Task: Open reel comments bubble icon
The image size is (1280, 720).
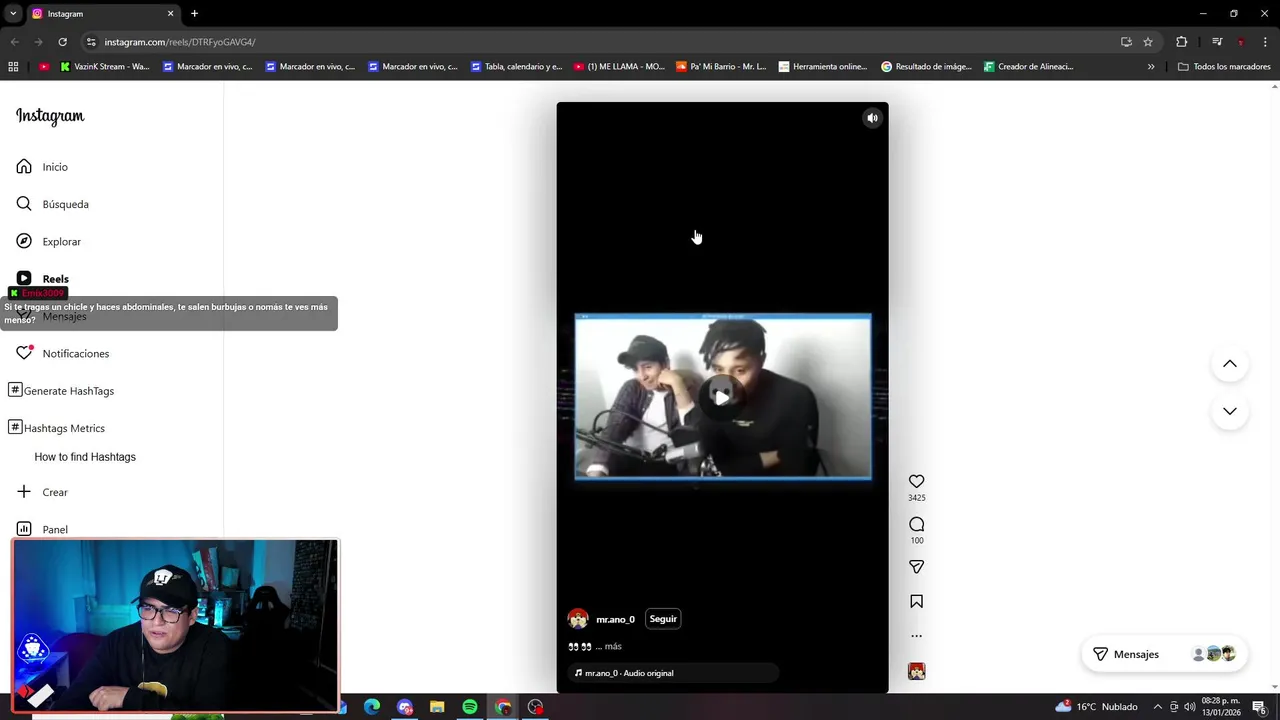Action: pyautogui.click(x=916, y=524)
